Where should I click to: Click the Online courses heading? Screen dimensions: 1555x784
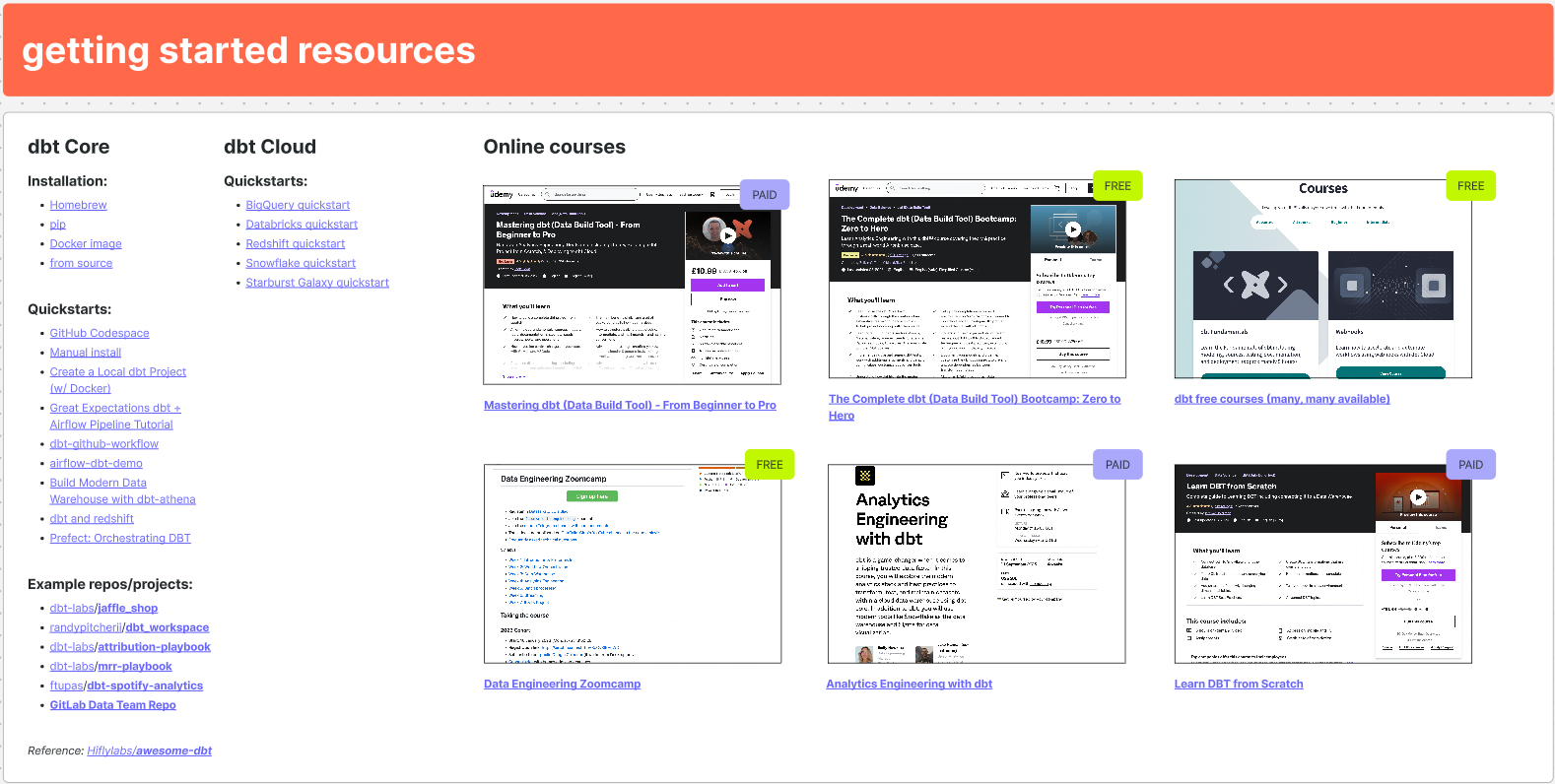point(555,147)
